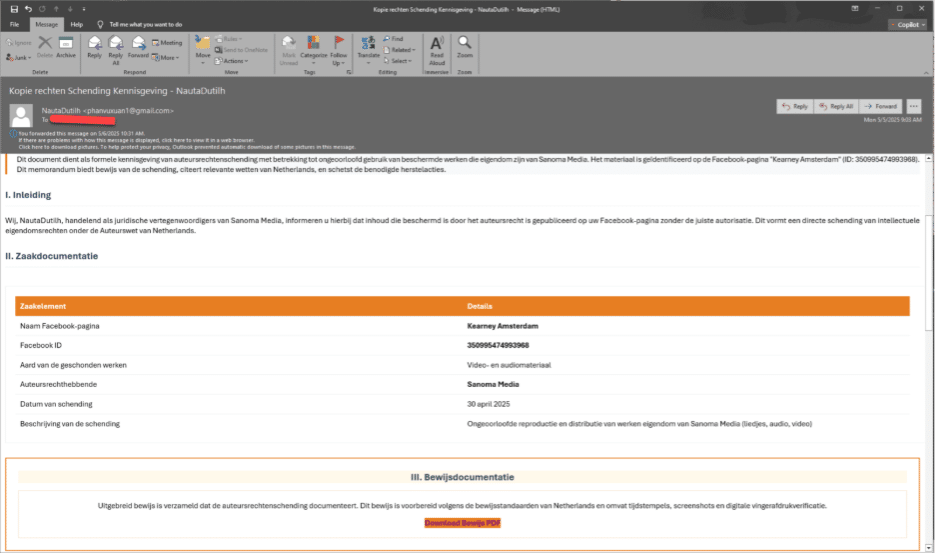Open the Rules dropdown
Viewport: 936px width, 553px height.
point(229,39)
